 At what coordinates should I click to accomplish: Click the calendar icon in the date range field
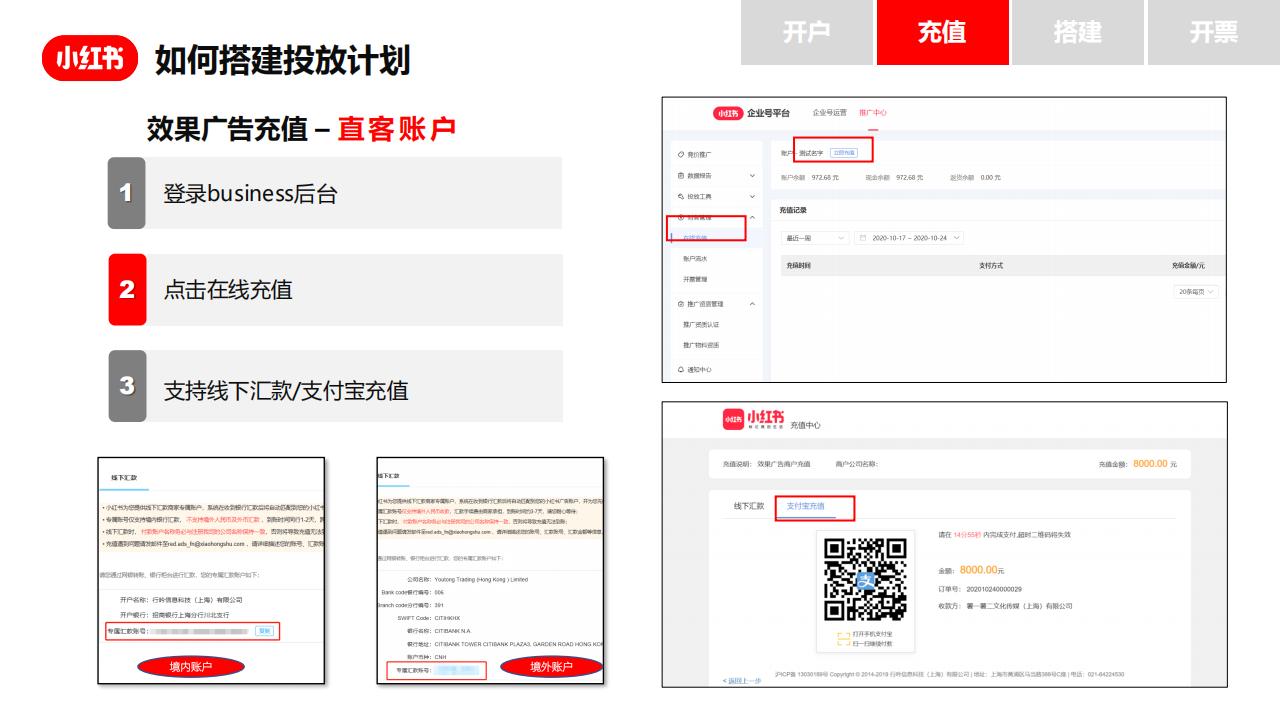click(863, 238)
